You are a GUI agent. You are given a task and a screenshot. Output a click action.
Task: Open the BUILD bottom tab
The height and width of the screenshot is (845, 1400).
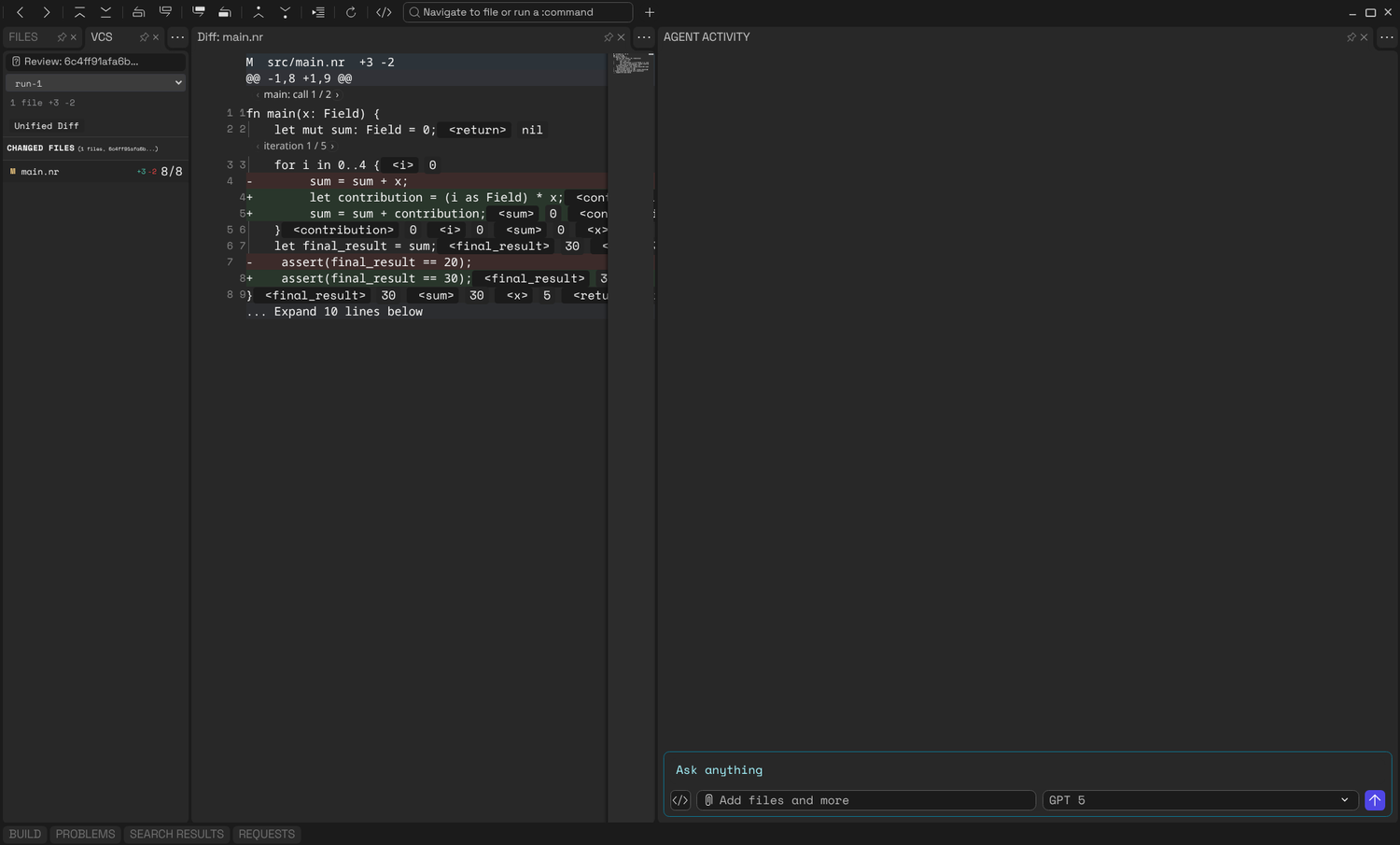click(x=25, y=834)
